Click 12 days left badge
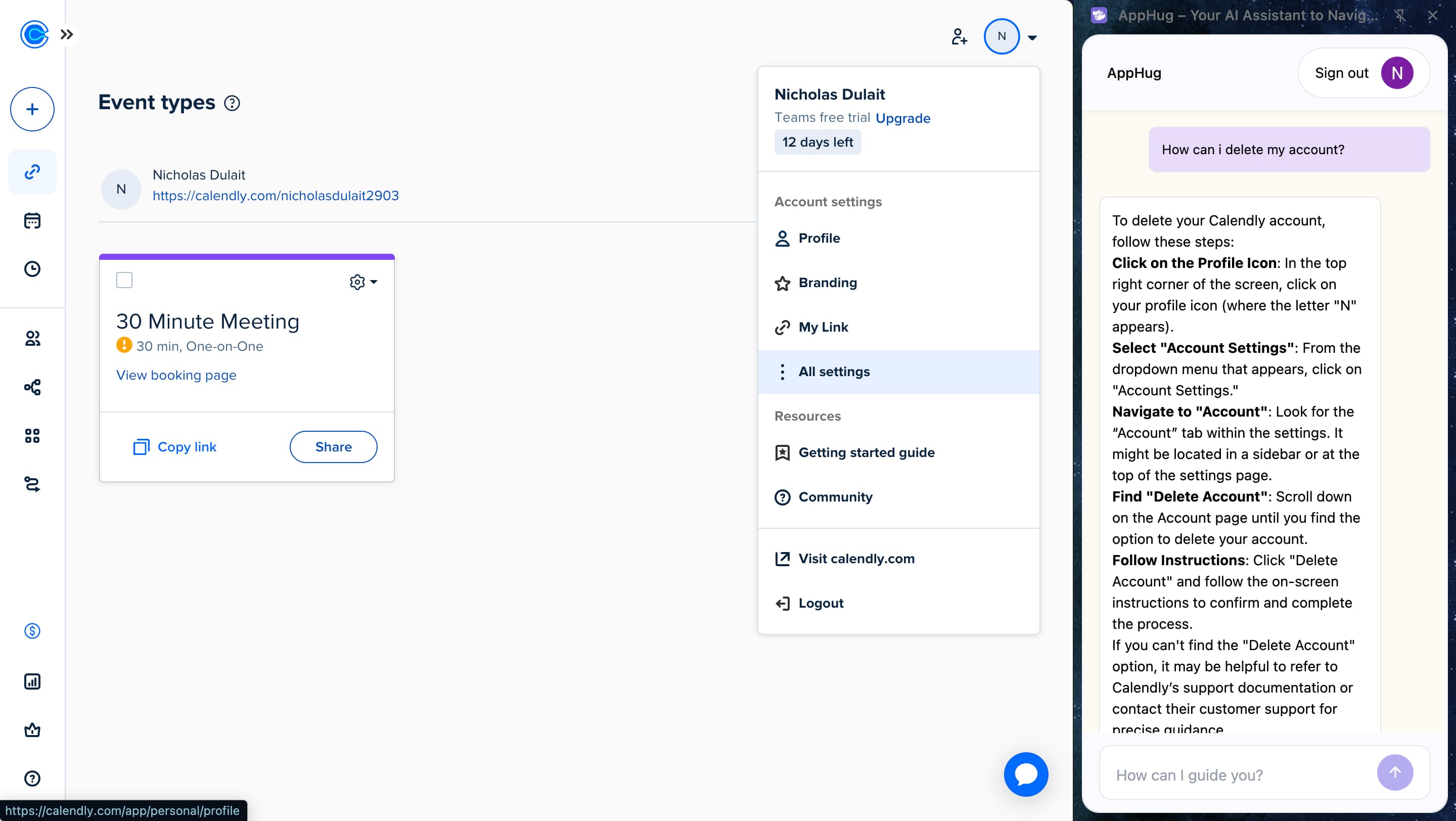The image size is (1456, 821). click(817, 143)
